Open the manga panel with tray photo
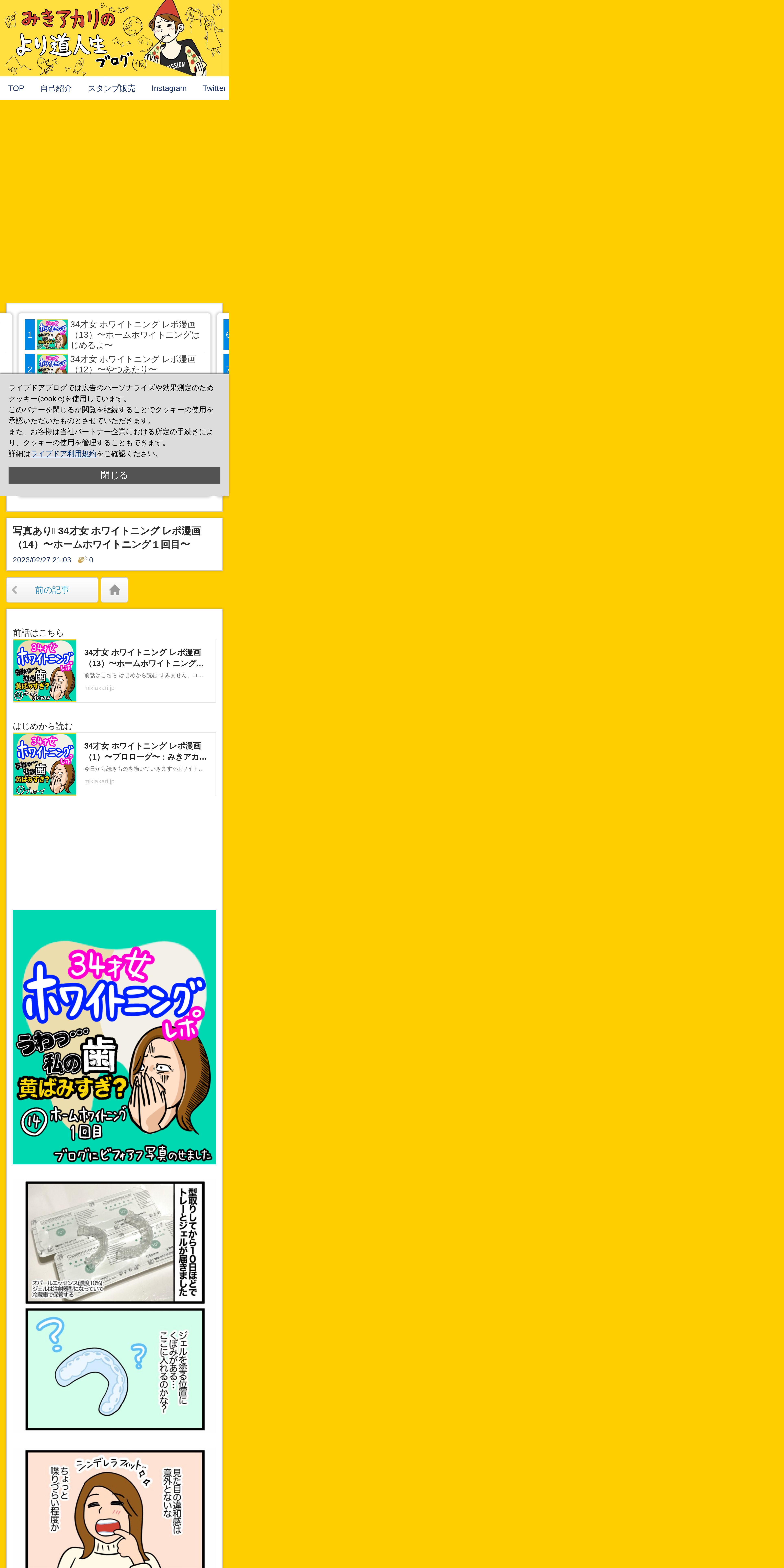The height and width of the screenshot is (1568, 784). coord(115,1242)
